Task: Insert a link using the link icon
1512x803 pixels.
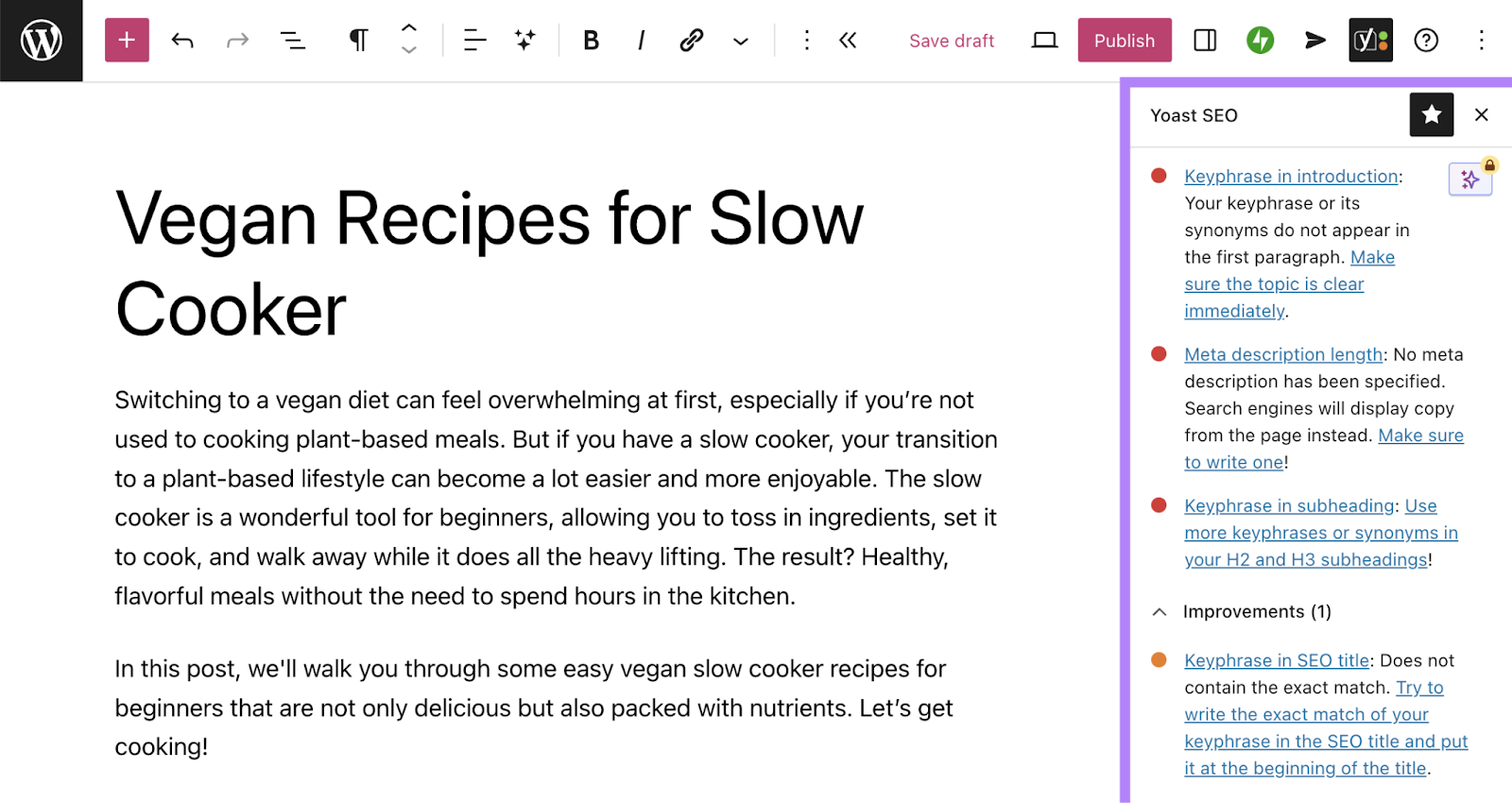Action: [x=691, y=41]
